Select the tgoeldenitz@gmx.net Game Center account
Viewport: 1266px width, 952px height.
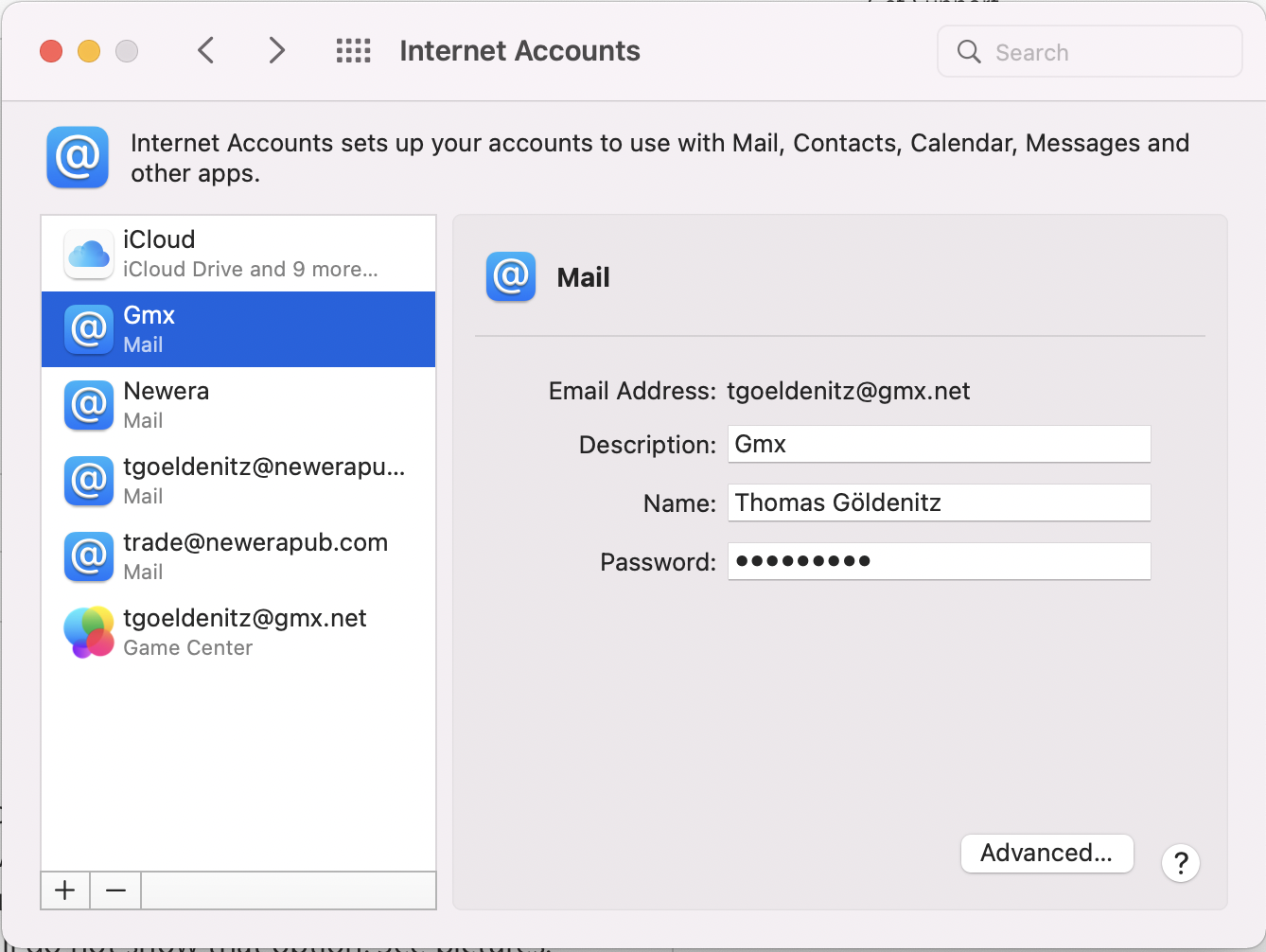(238, 632)
